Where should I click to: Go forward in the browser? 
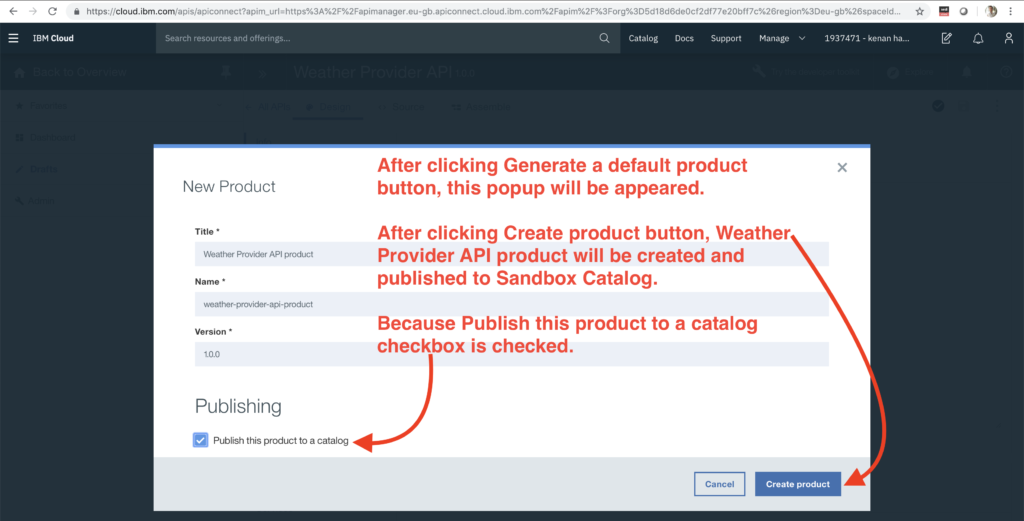tap(33, 11)
